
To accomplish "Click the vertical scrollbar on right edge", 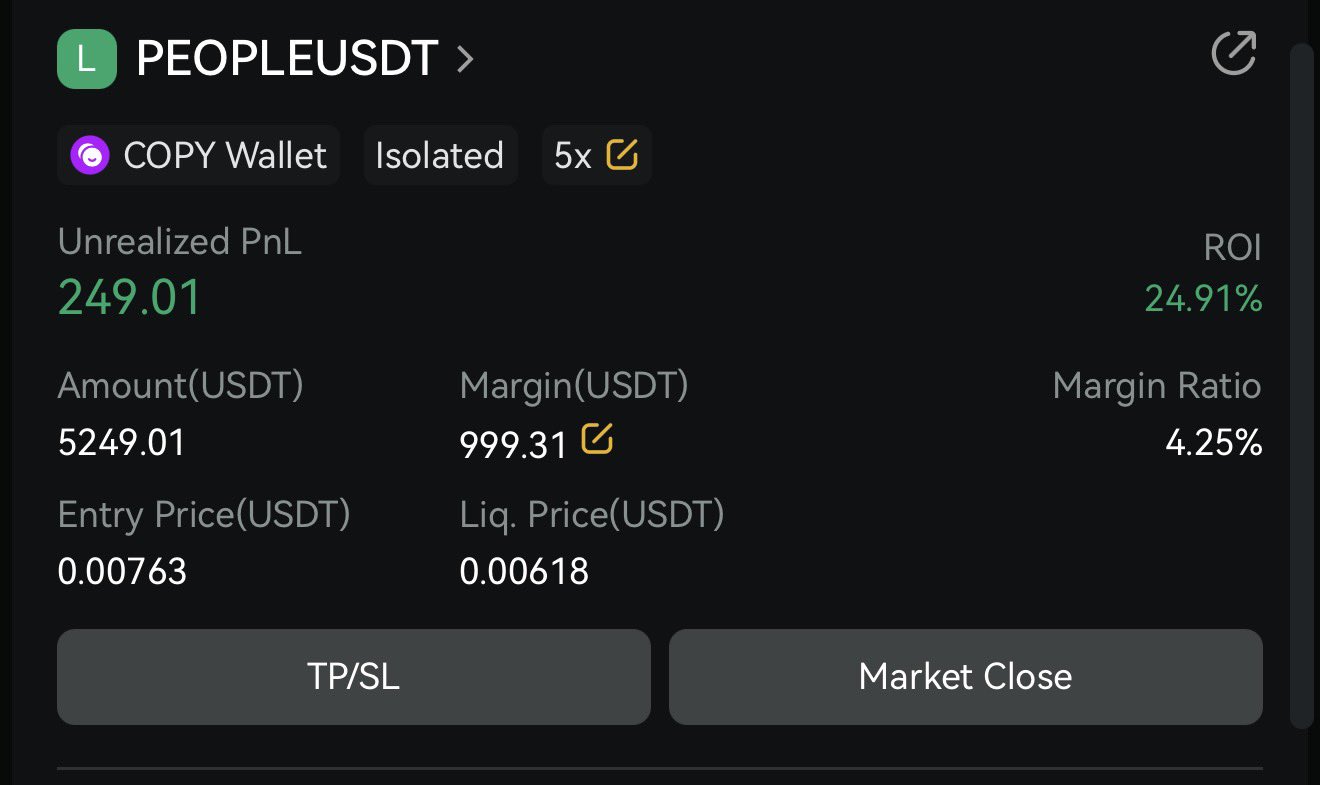I will coord(1300,385).
